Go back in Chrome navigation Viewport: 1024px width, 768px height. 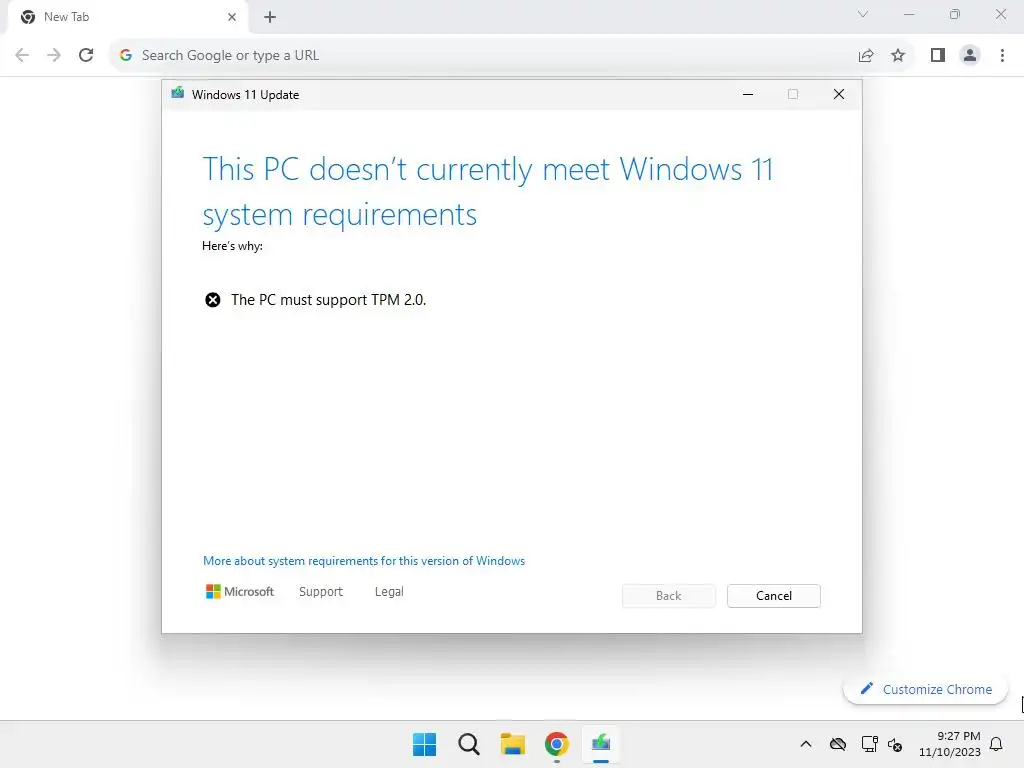pos(22,56)
